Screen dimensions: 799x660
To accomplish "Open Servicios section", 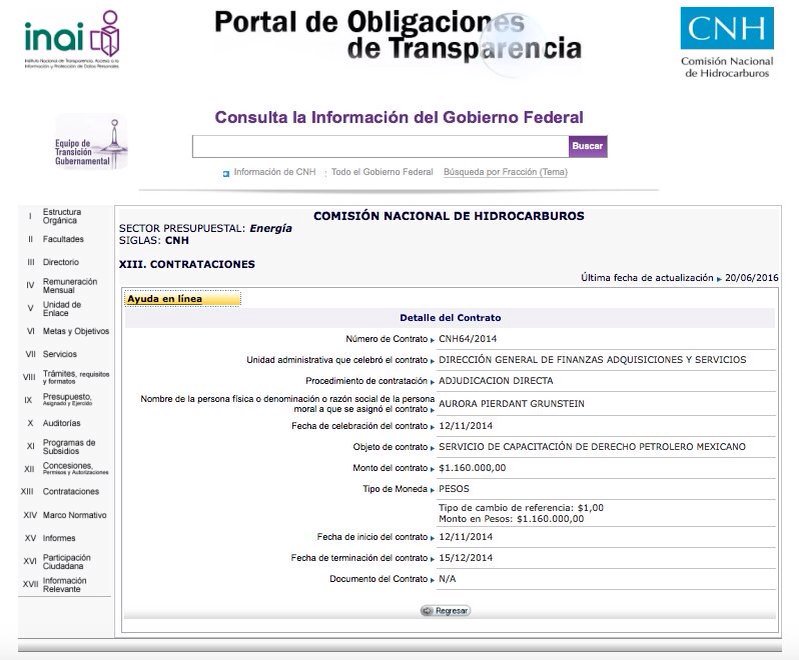I will (60, 354).
